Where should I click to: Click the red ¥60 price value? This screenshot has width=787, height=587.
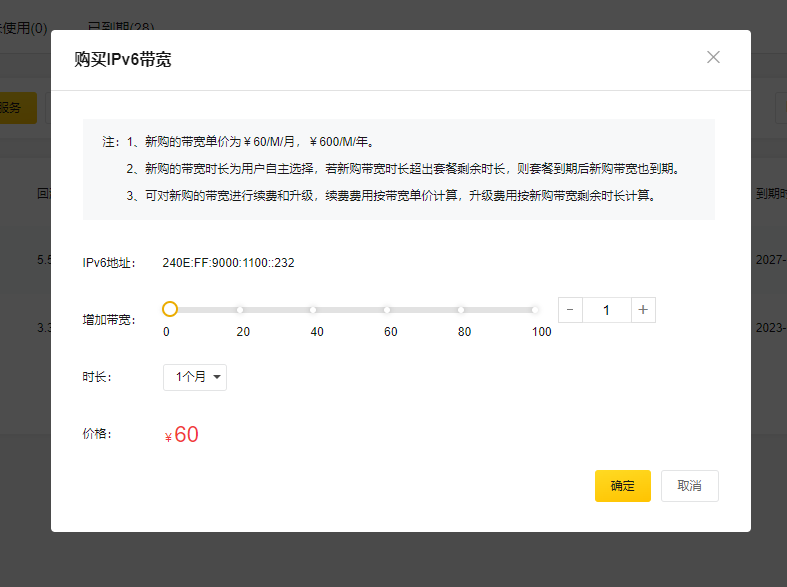pyautogui.click(x=185, y=435)
